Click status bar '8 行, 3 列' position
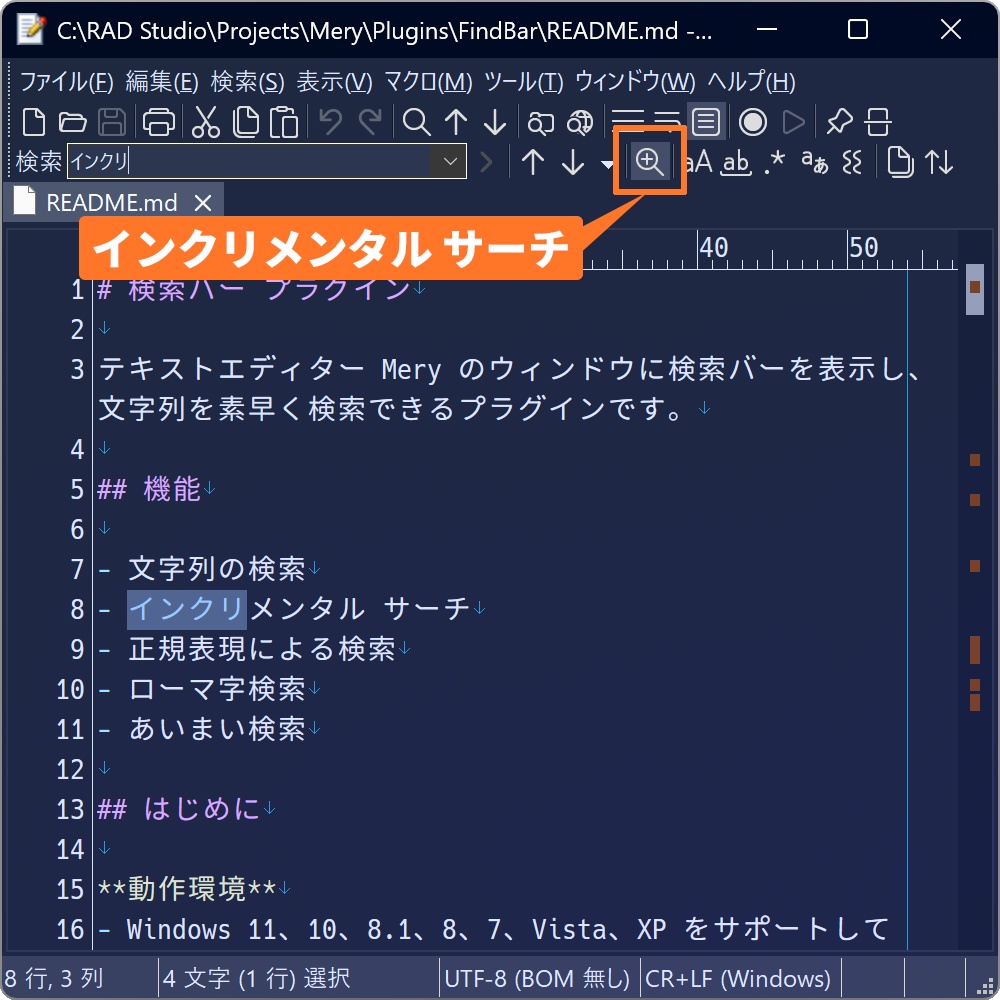This screenshot has width=1000, height=1000. click(x=54, y=978)
